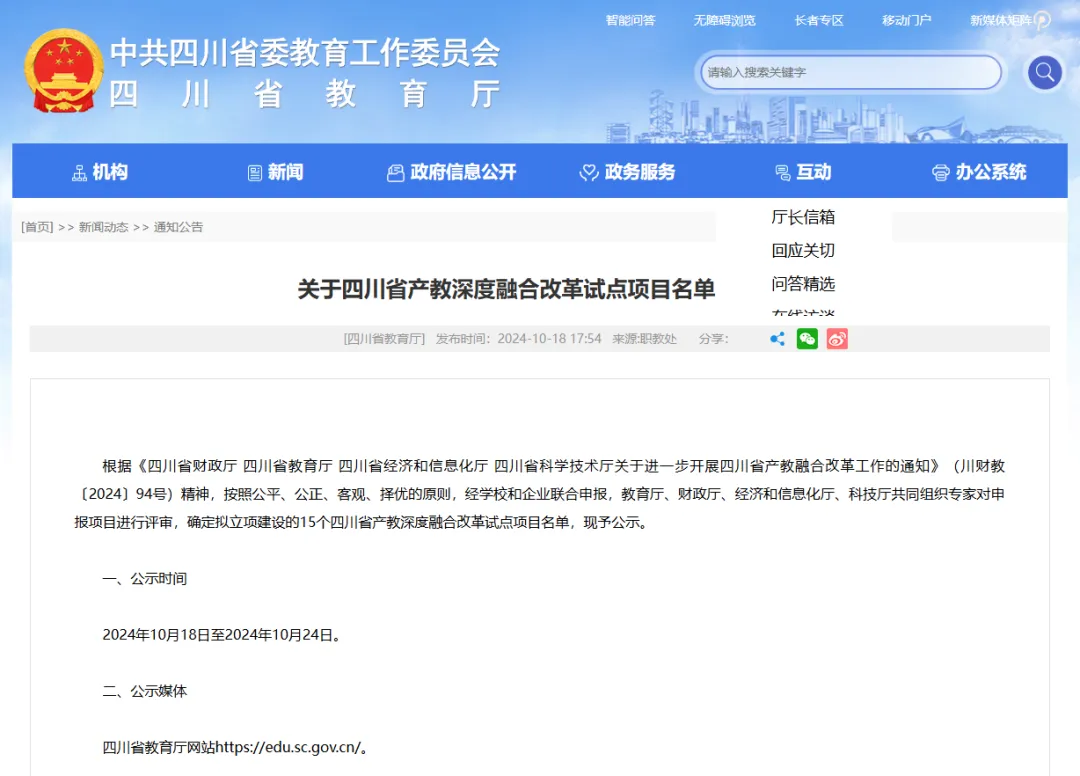1080x776 pixels.
Task: Click the magnifier search button
Action: coord(1045,72)
